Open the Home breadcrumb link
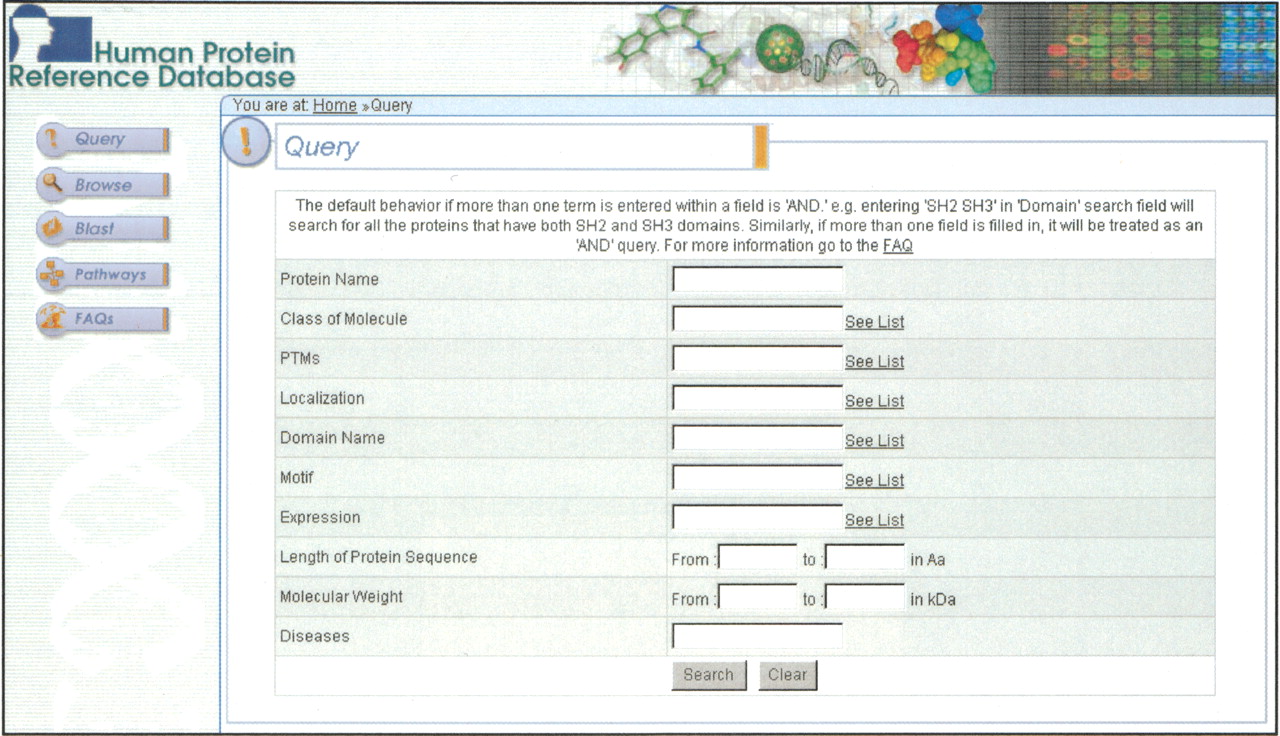The width and height of the screenshot is (1280, 736). click(x=334, y=105)
